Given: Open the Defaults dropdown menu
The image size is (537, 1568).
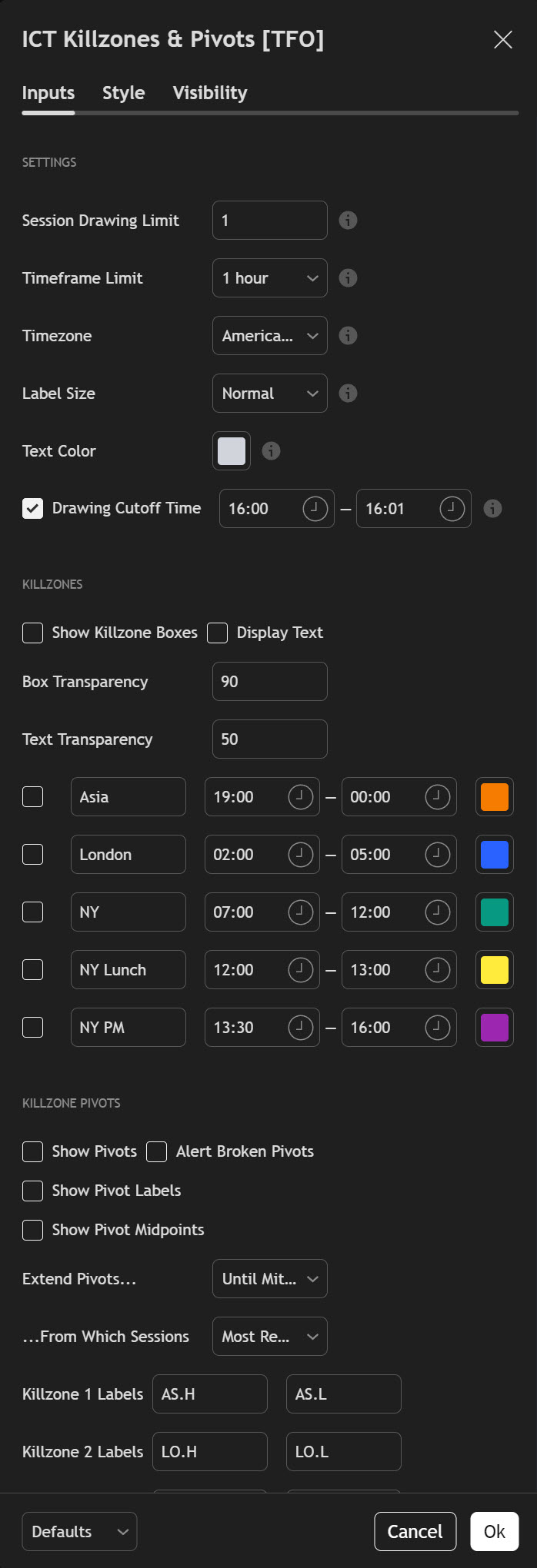Looking at the screenshot, I should (x=79, y=1532).
